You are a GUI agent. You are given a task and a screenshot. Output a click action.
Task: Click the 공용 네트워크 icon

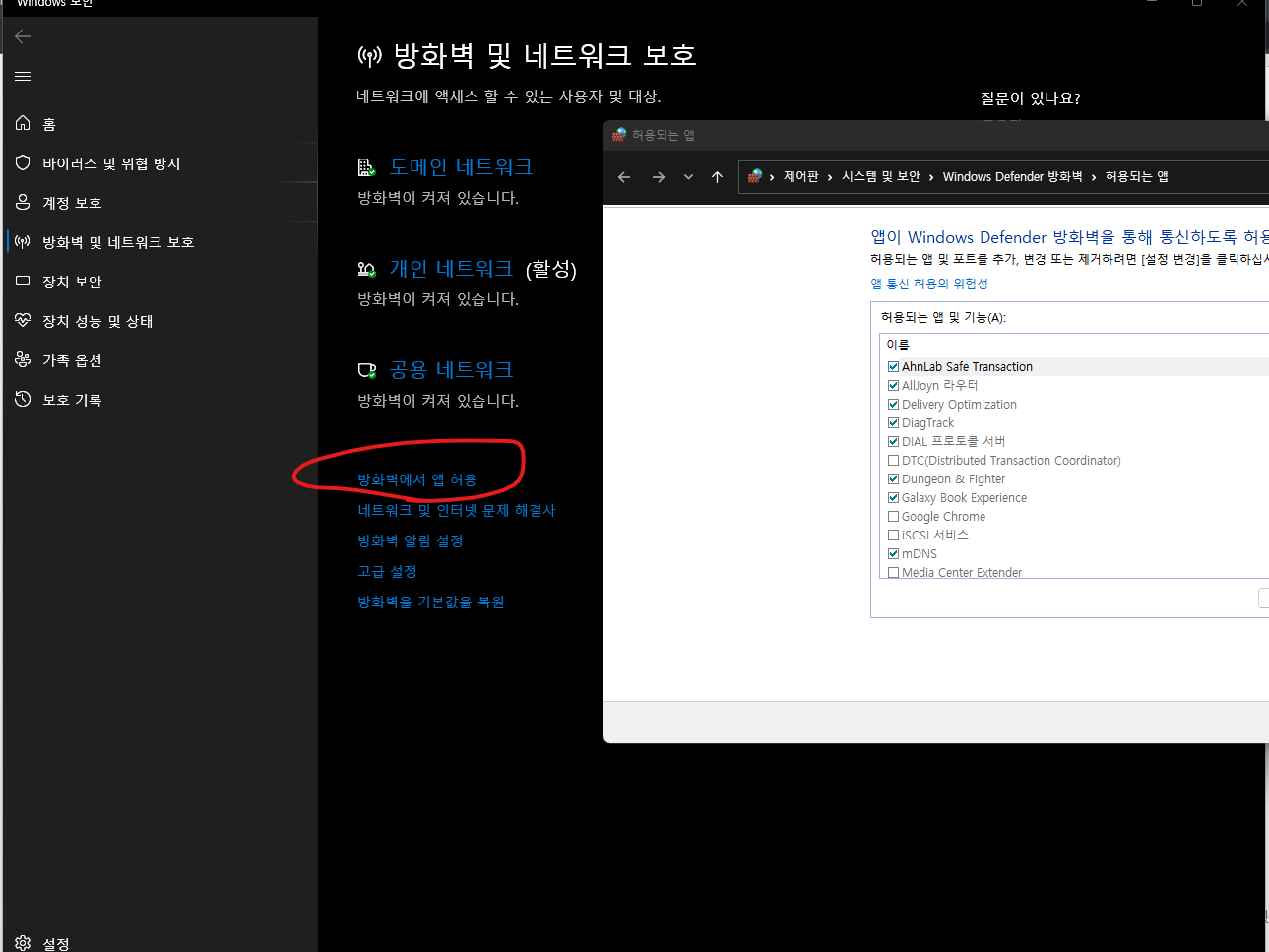[367, 370]
